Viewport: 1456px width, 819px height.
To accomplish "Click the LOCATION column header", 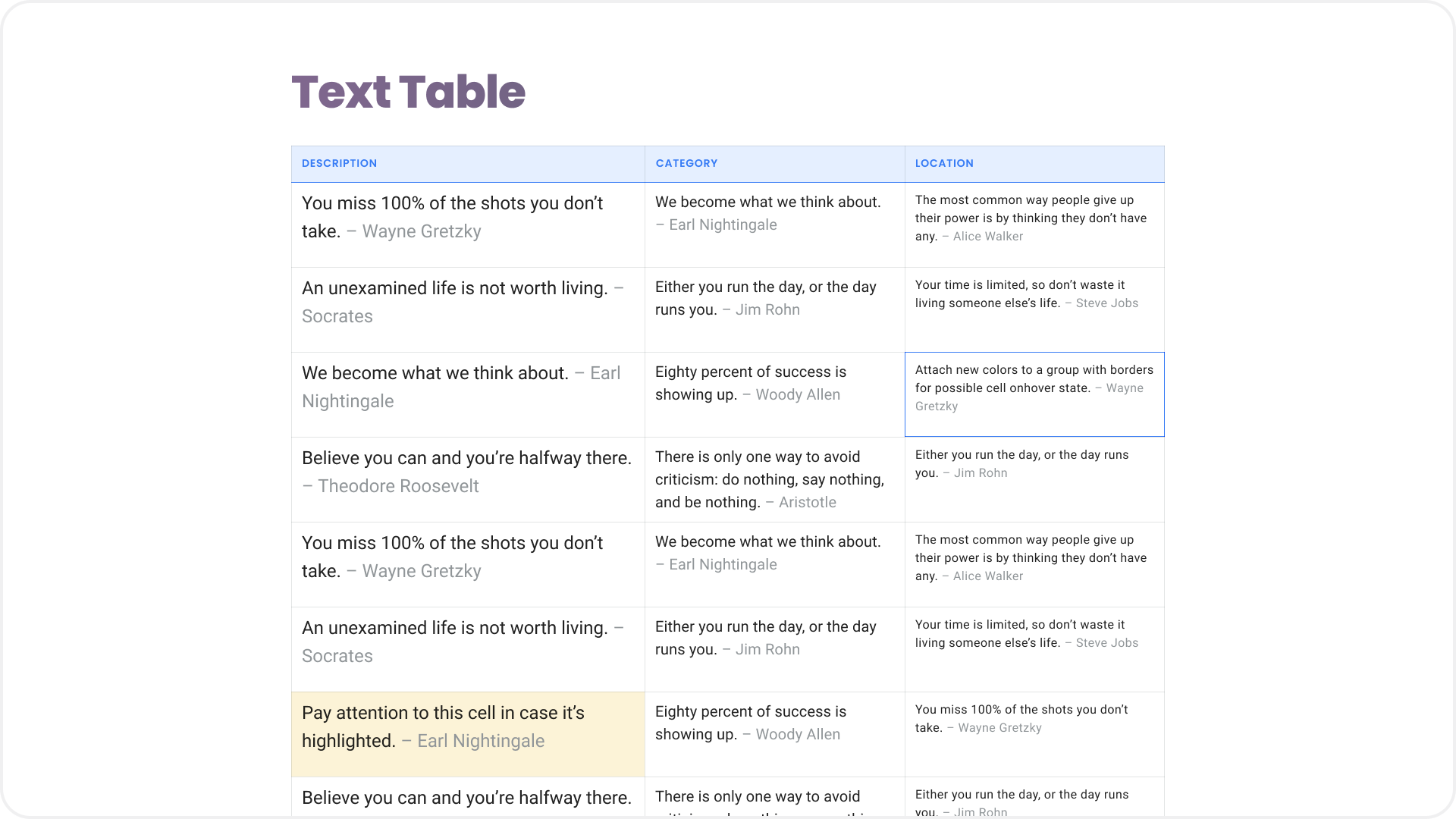I will pos(944,163).
